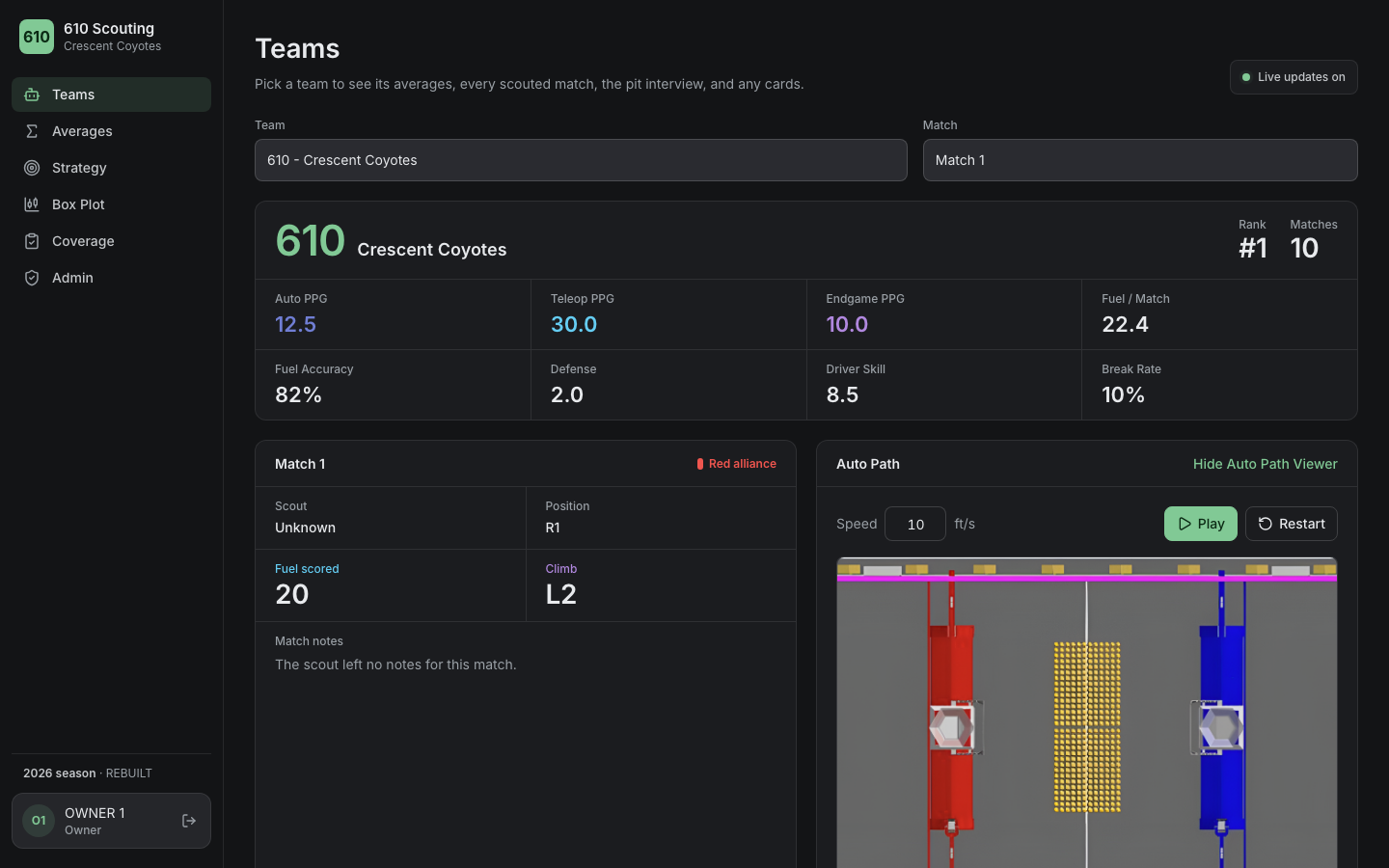Switch to Box Plot view
The image size is (1389, 868).
click(111, 204)
